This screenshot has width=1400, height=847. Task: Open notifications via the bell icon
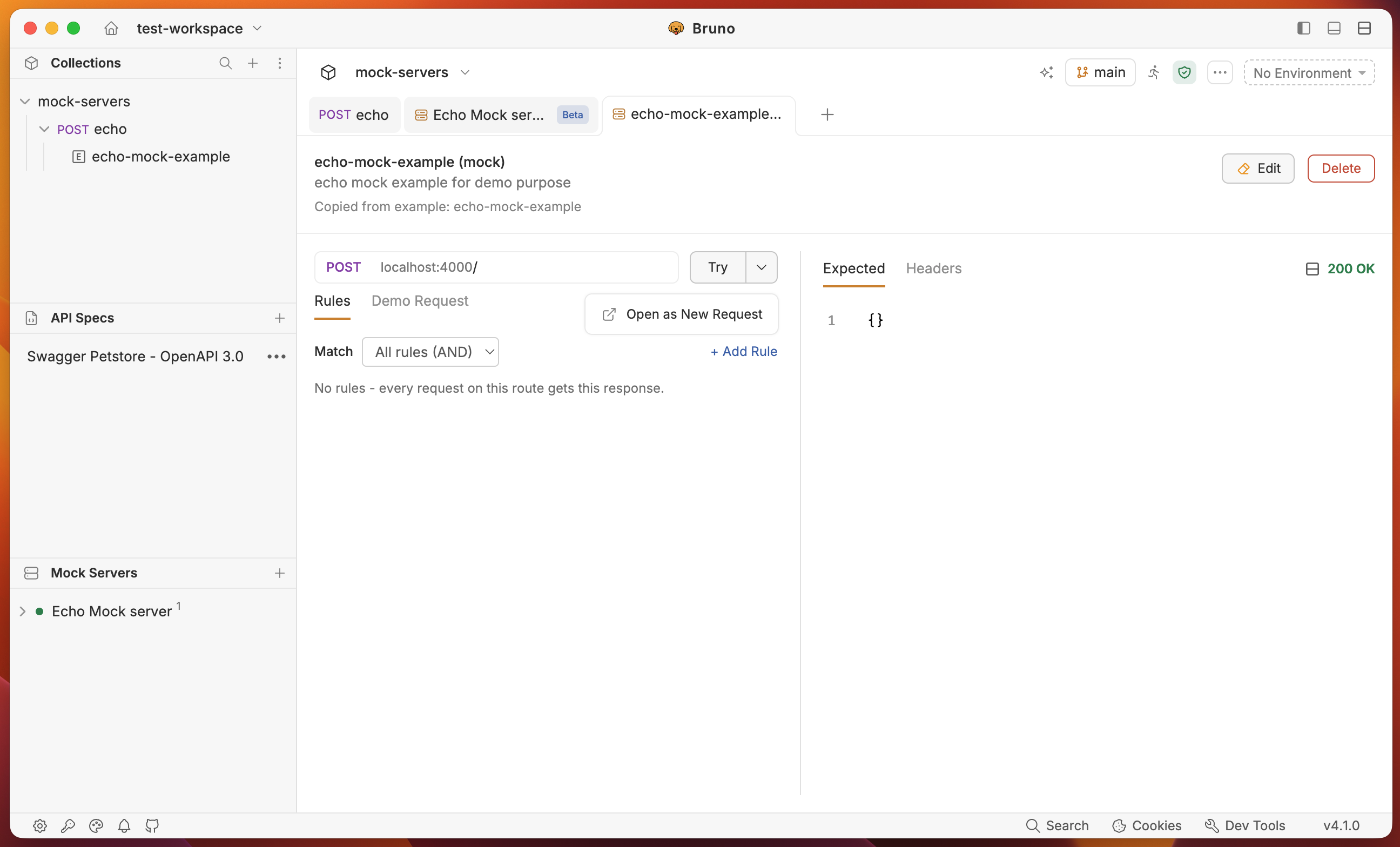(124, 826)
